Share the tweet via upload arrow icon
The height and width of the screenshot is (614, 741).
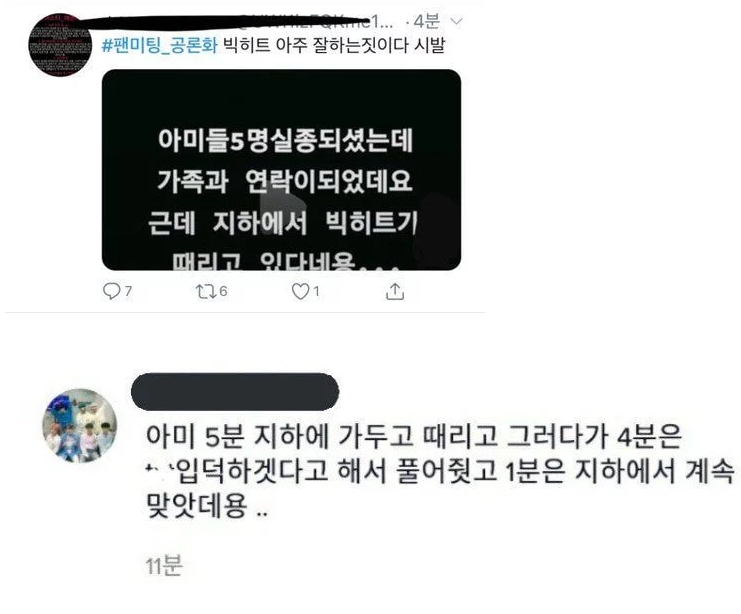[395, 292]
